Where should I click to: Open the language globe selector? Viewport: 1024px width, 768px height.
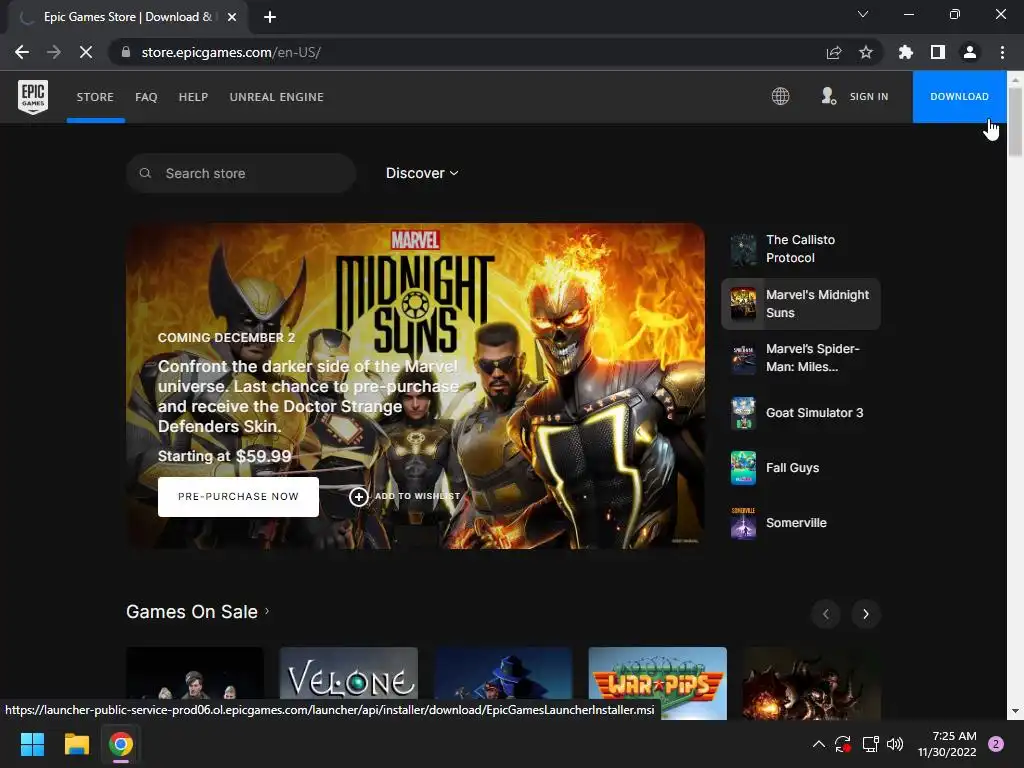click(780, 97)
